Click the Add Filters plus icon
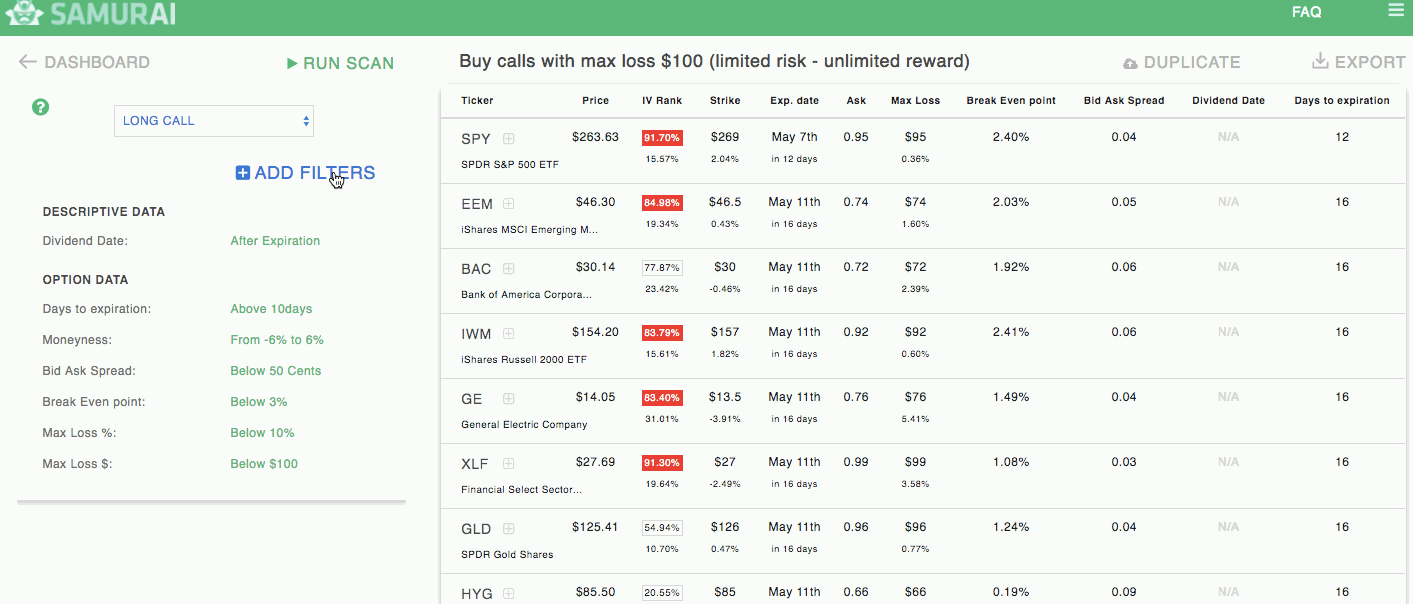Image resolution: width=1413 pixels, height=604 pixels. click(x=243, y=173)
